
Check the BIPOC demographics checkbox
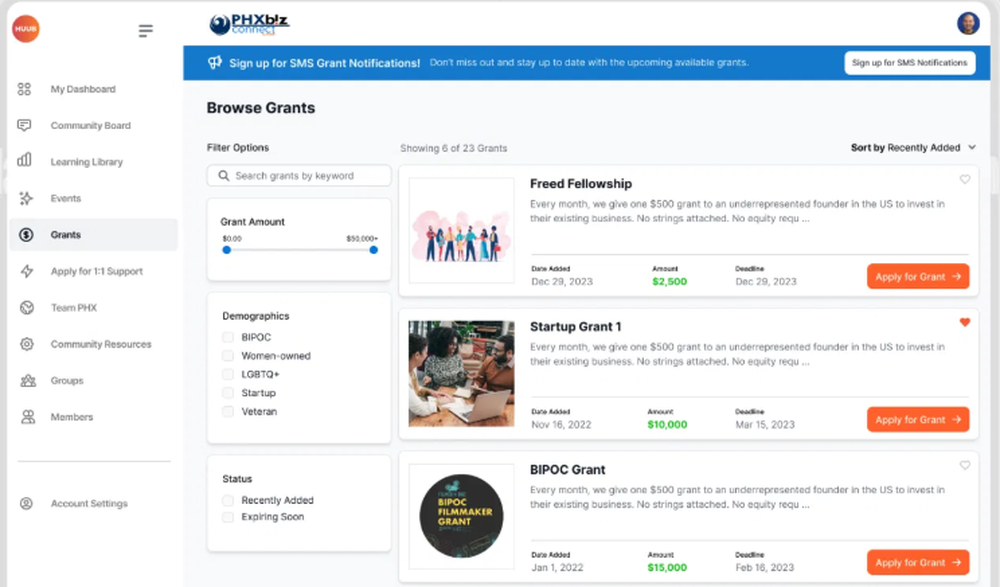click(228, 337)
